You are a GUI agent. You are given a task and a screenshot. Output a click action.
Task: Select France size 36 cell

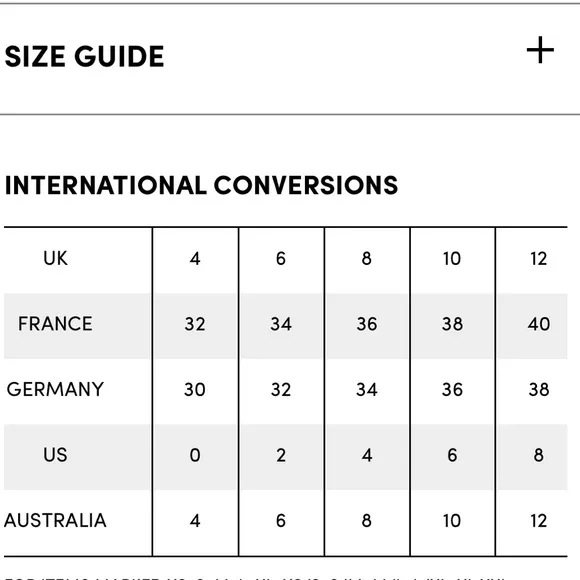[367, 324]
